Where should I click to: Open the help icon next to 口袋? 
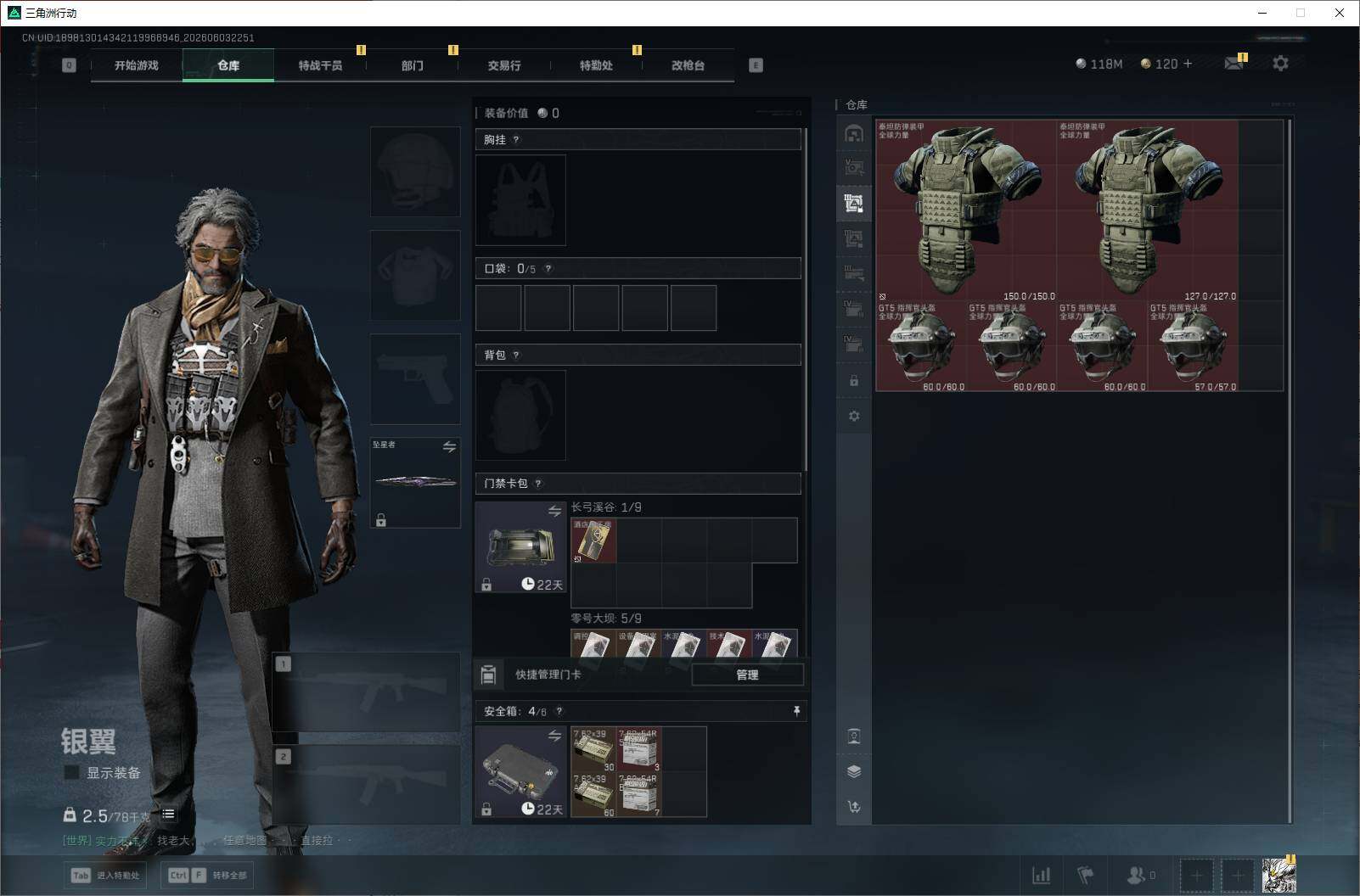click(x=548, y=269)
